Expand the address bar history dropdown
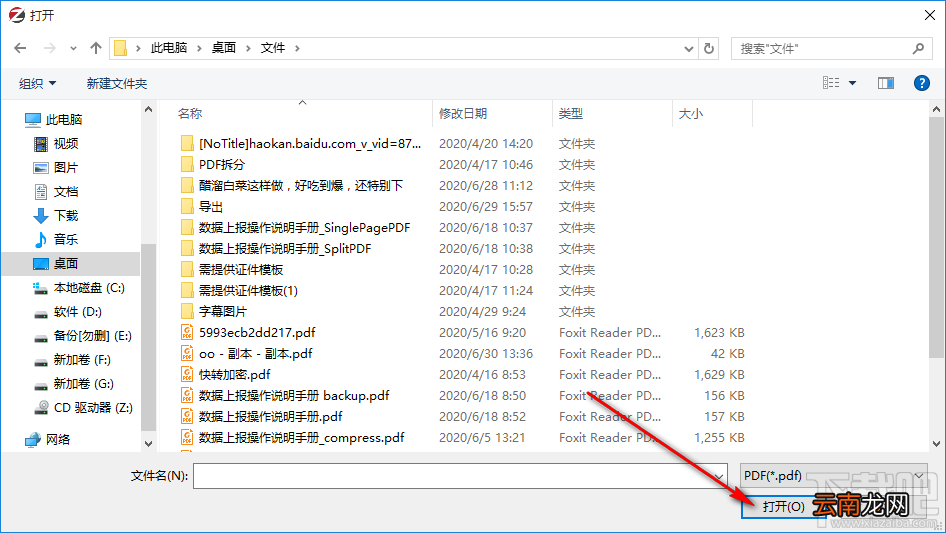 pyautogui.click(x=688, y=49)
